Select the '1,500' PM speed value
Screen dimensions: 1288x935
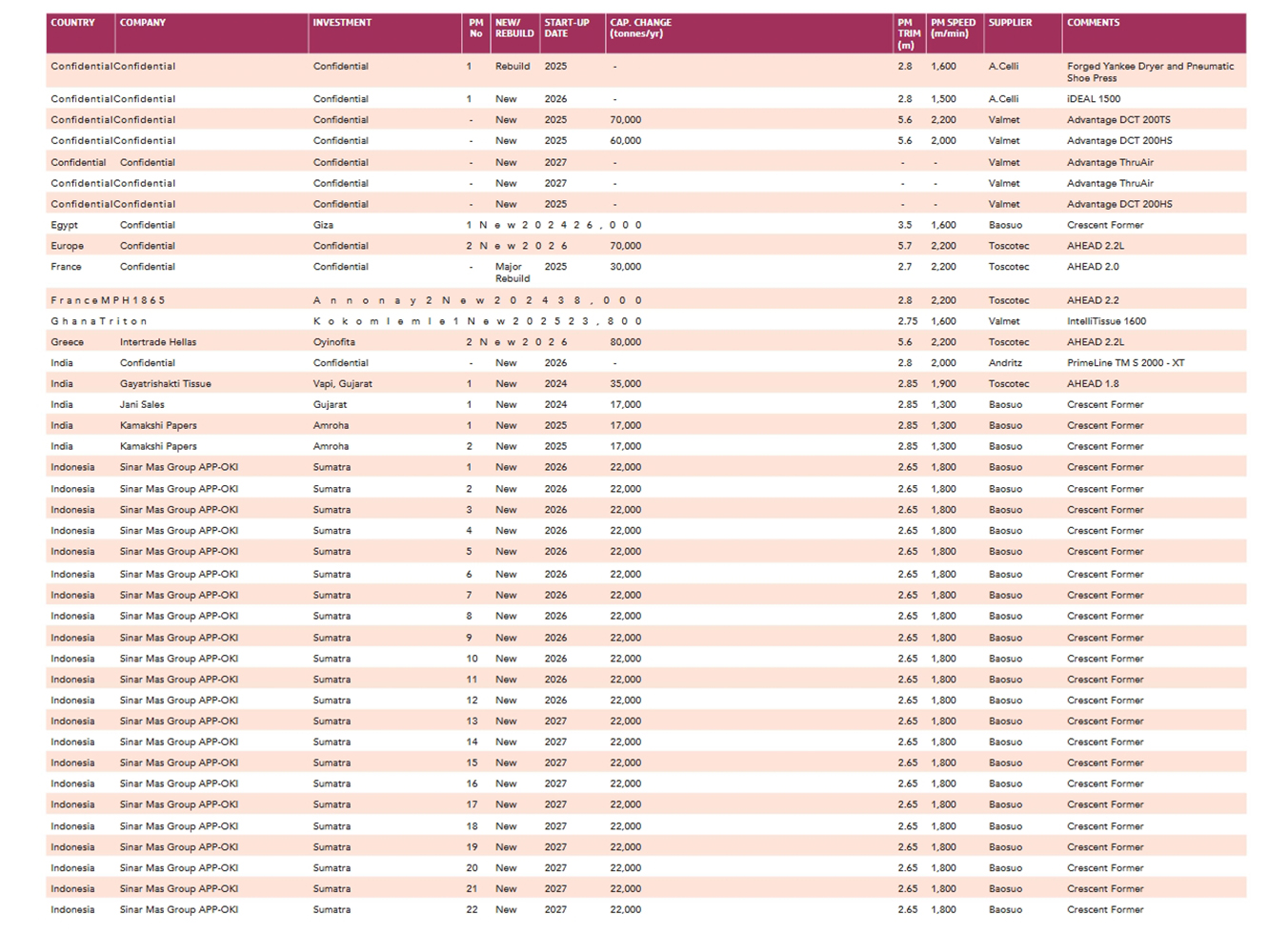click(944, 99)
